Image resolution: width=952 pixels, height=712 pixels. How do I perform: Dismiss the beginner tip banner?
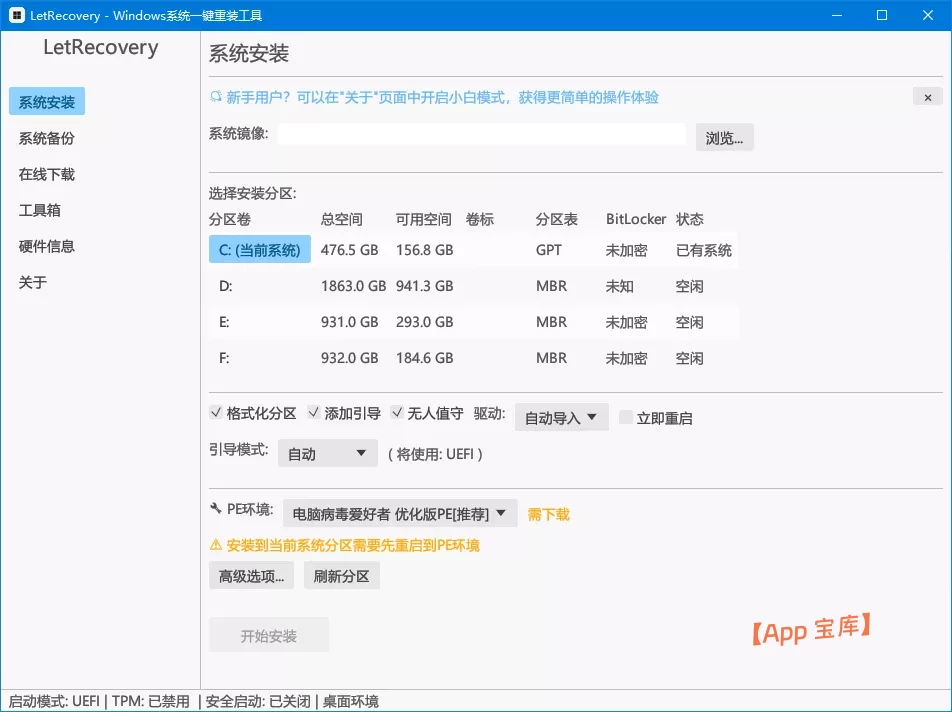[x=928, y=97]
